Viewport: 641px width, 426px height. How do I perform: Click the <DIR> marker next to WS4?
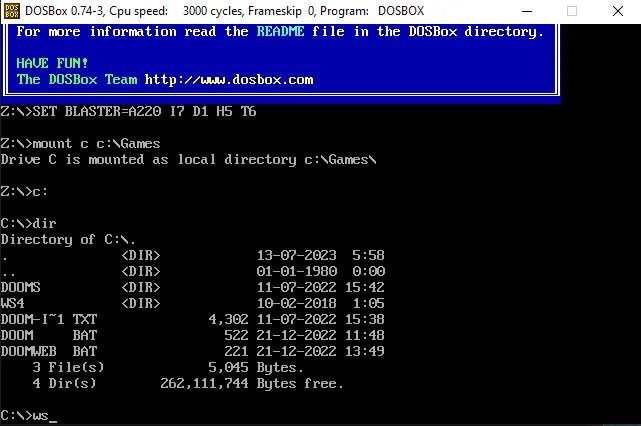[141, 303]
